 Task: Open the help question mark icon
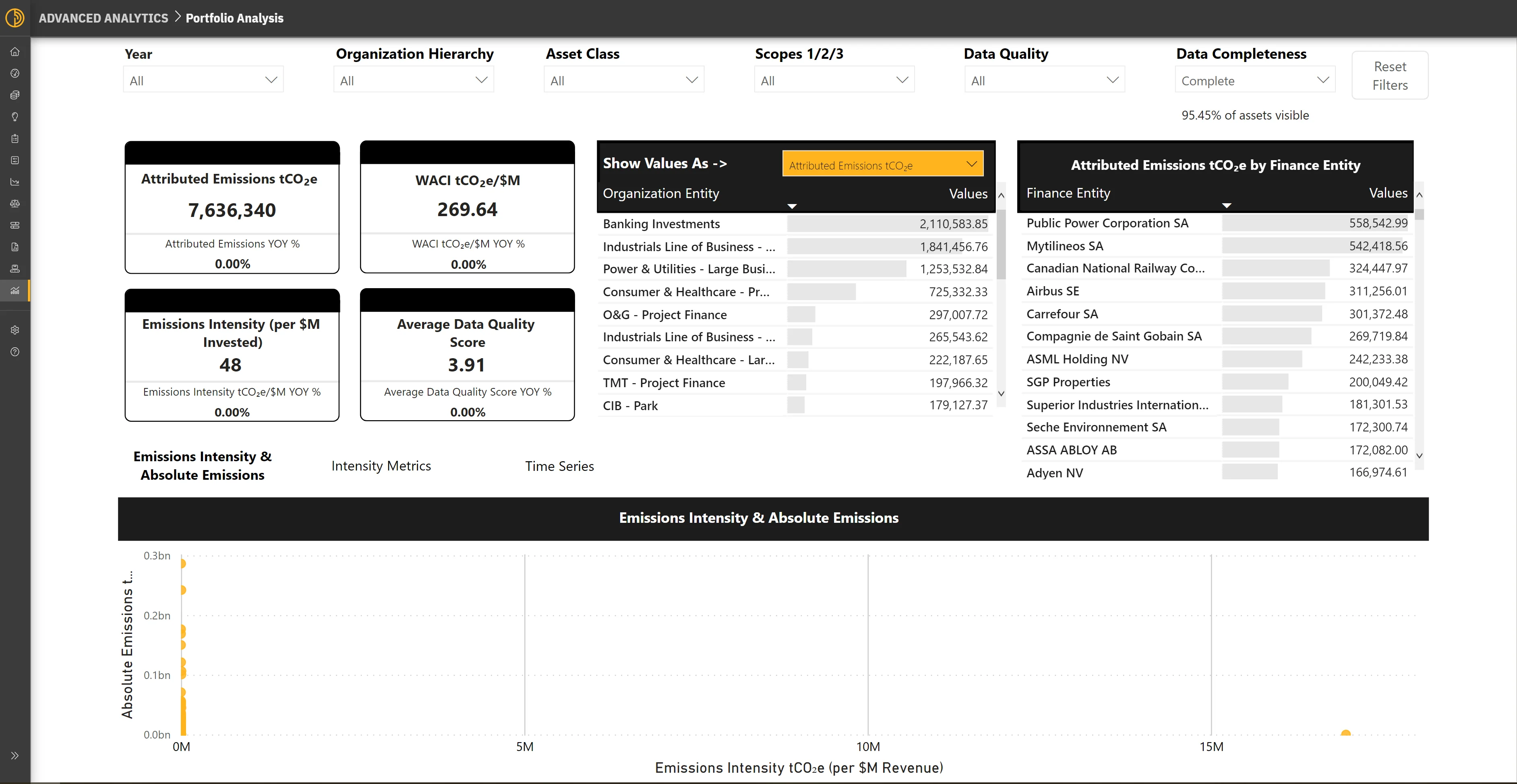[15, 352]
